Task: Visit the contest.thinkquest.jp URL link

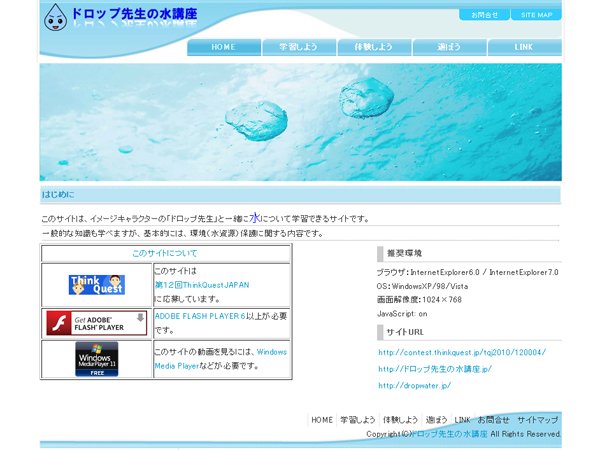Action: (x=461, y=352)
